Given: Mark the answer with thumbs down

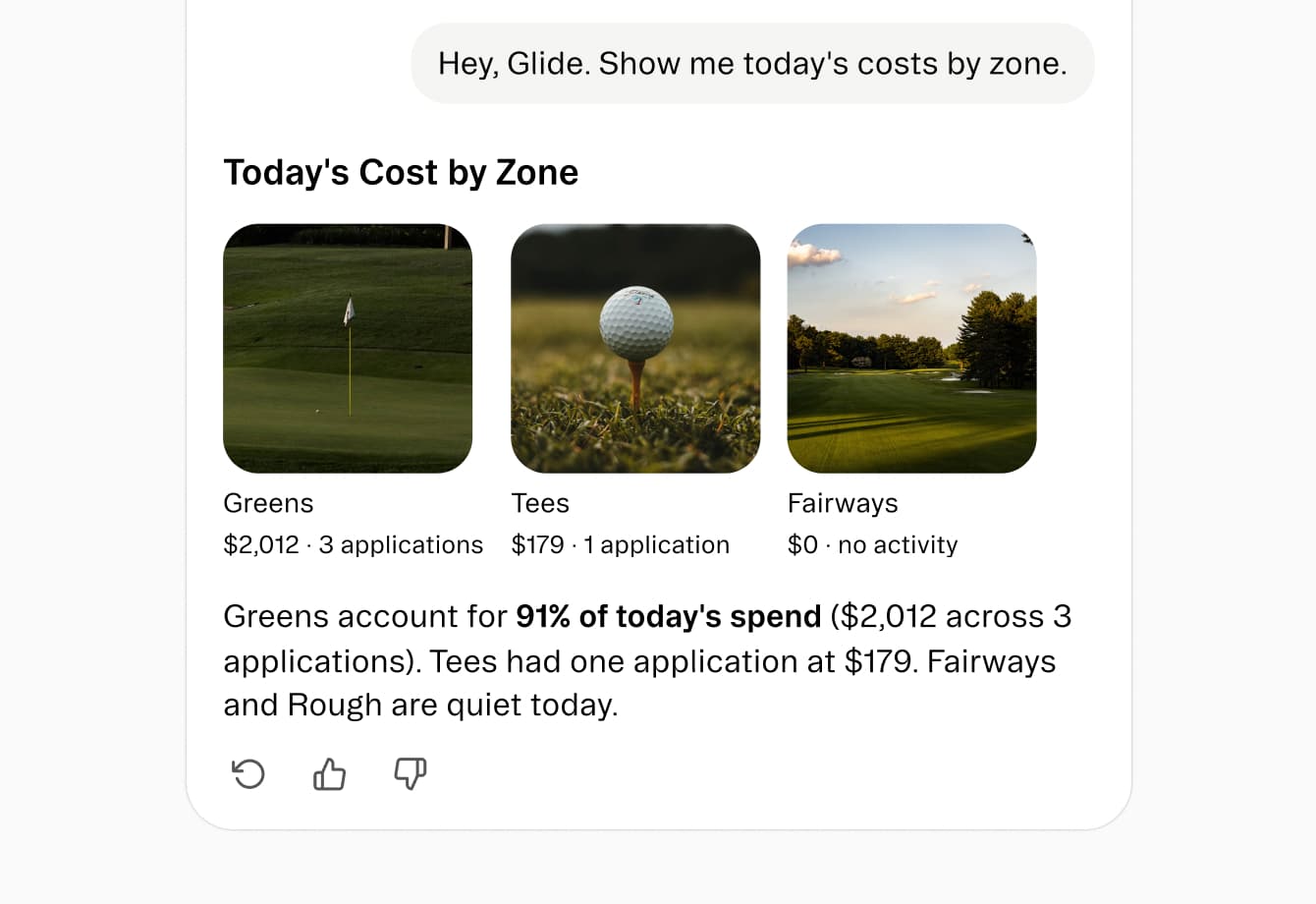Looking at the screenshot, I should [x=410, y=774].
